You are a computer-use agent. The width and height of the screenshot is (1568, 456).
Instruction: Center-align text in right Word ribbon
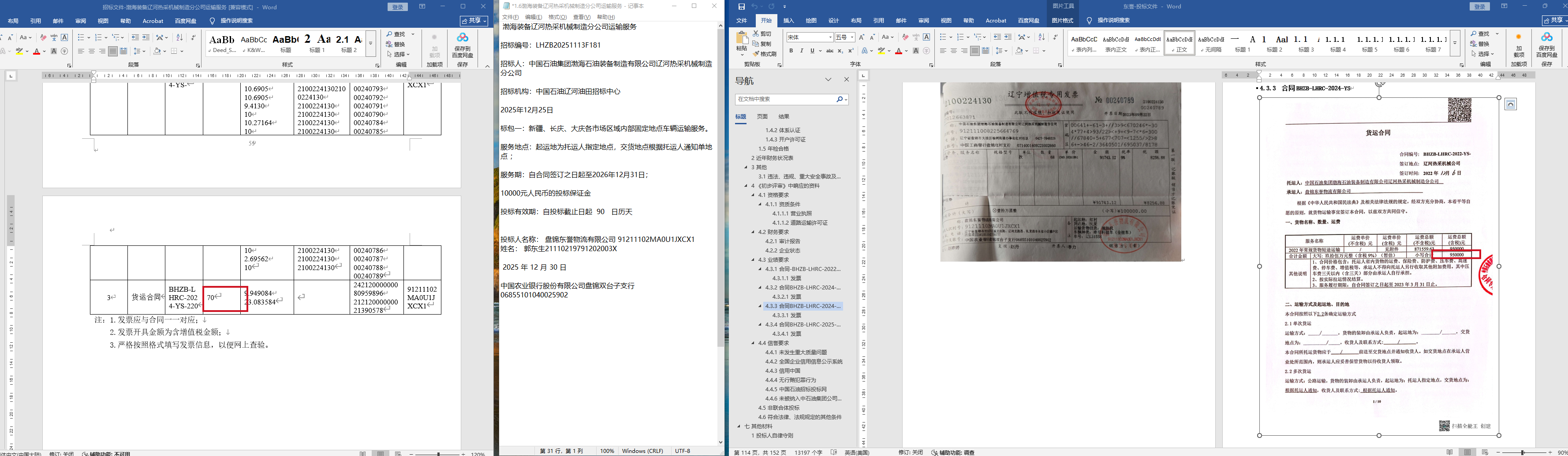[x=954, y=51]
